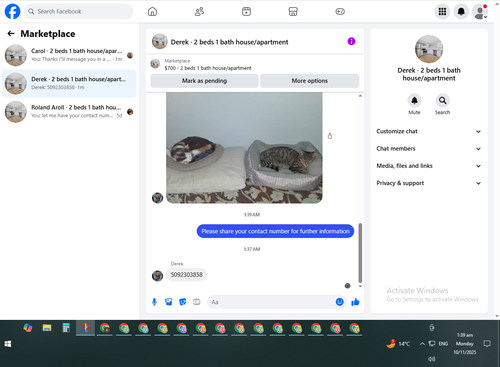Image resolution: width=500 pixels, height=367 pixels.
Task: Attach a photo with image icon
Action: pyautogui.click(x=169, y=302)
